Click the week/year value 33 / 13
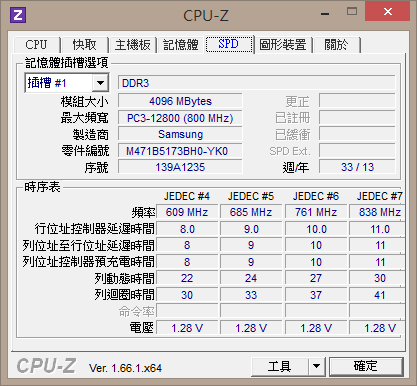 [357, 167]
